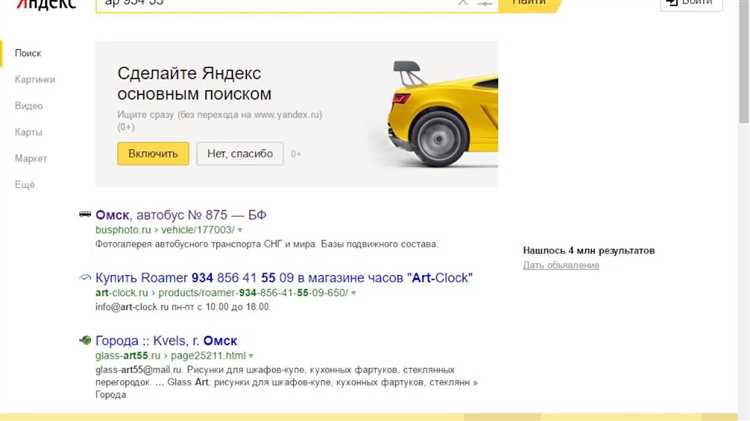
Task: Click the Нет, спасибо button
Action: pos(240,154)
